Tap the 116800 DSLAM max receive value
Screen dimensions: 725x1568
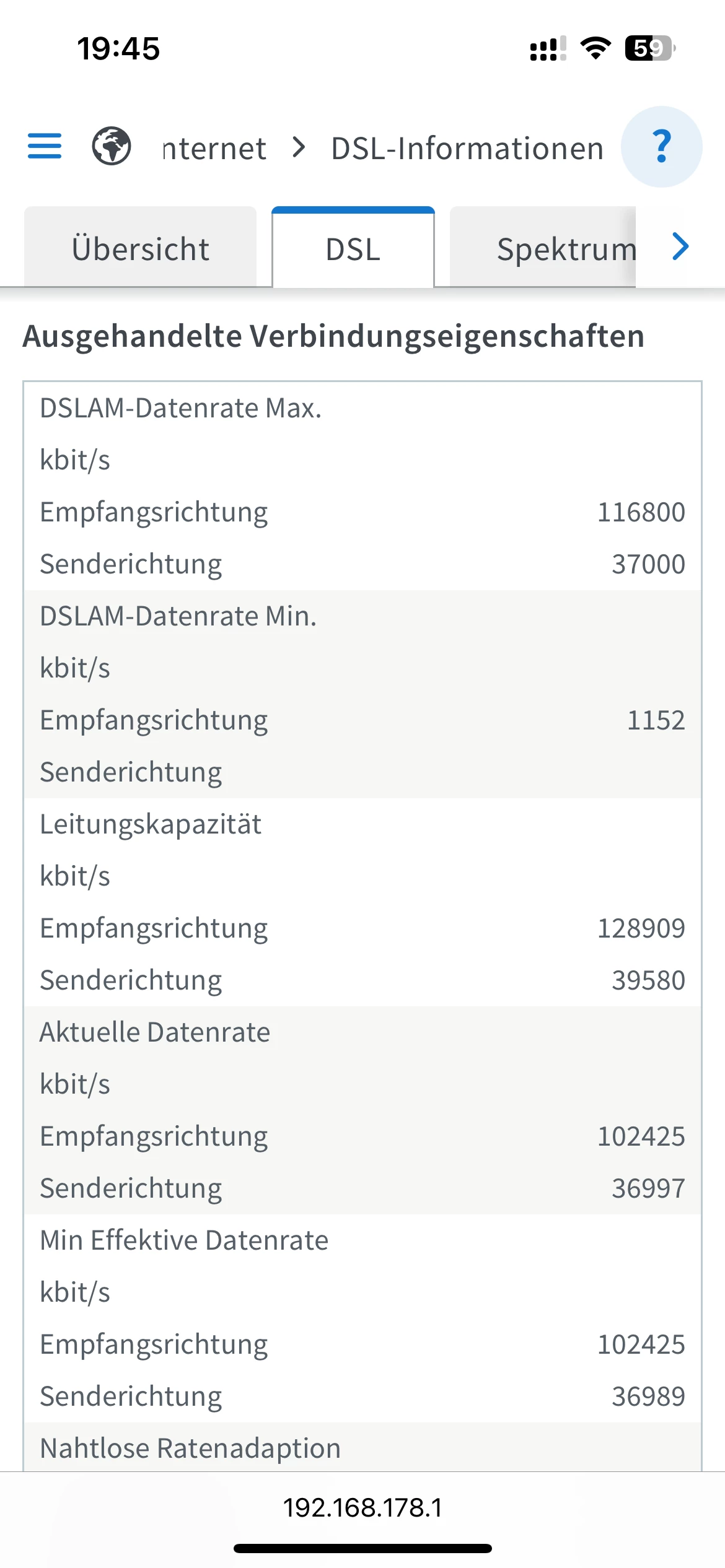coord(641,512)
